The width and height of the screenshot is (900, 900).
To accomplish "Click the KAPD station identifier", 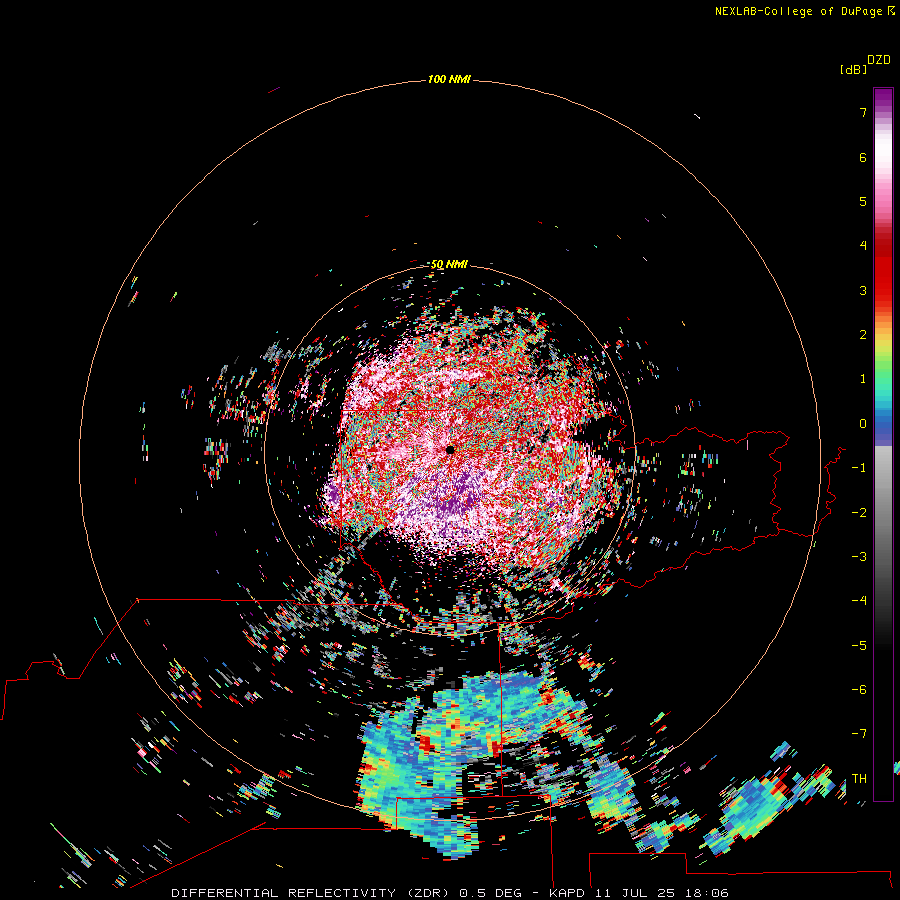I will pyautogui.click(x=567, y=893).
